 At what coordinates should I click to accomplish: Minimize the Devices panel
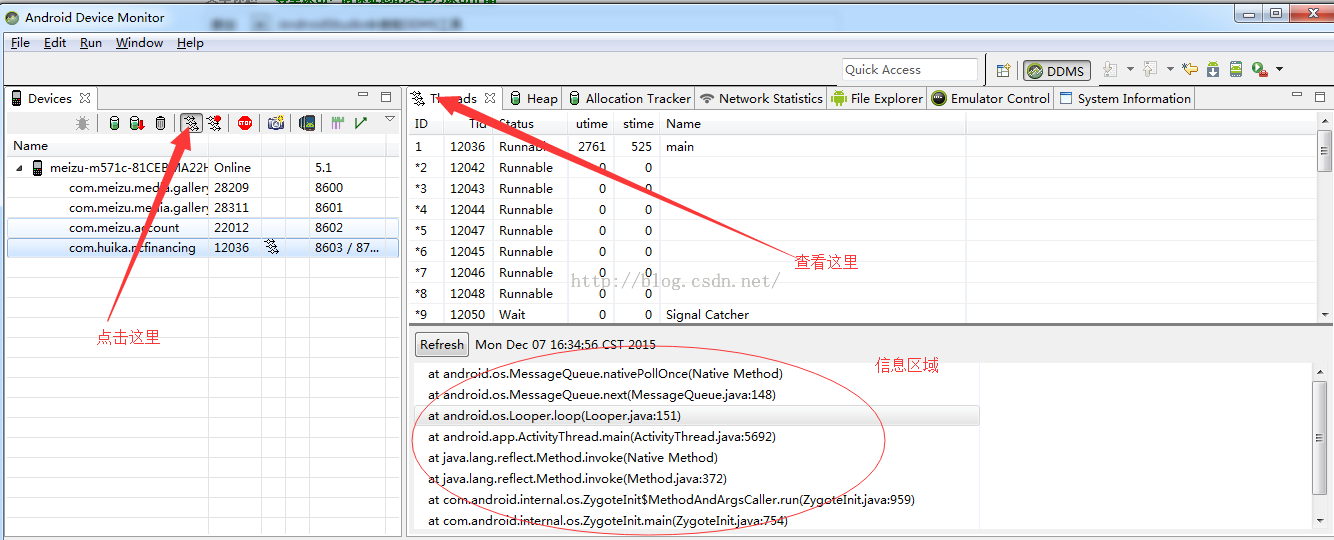click(363, 96)
